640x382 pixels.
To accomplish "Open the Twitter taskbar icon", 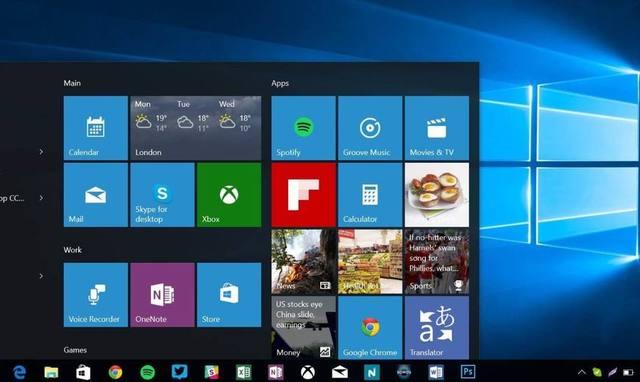I will click(x=180, y=372).
